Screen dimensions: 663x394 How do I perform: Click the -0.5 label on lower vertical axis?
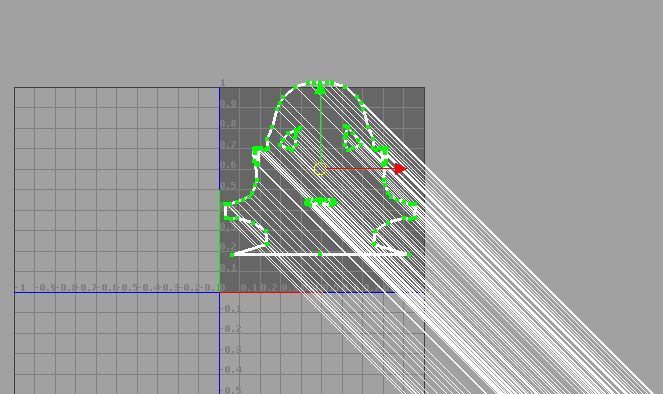tap(231, 390)
